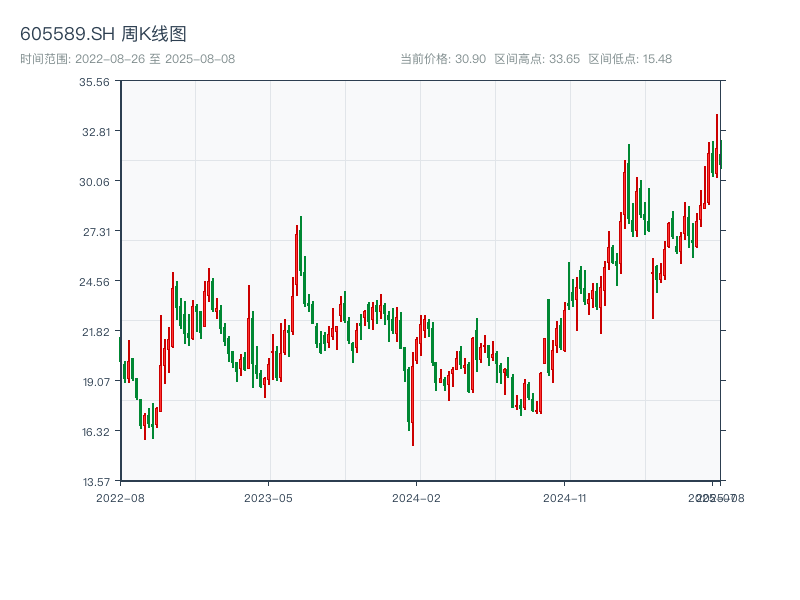Click y-axis label 32.81
This screenshot has height=600, width=800.
coord(96,132)
